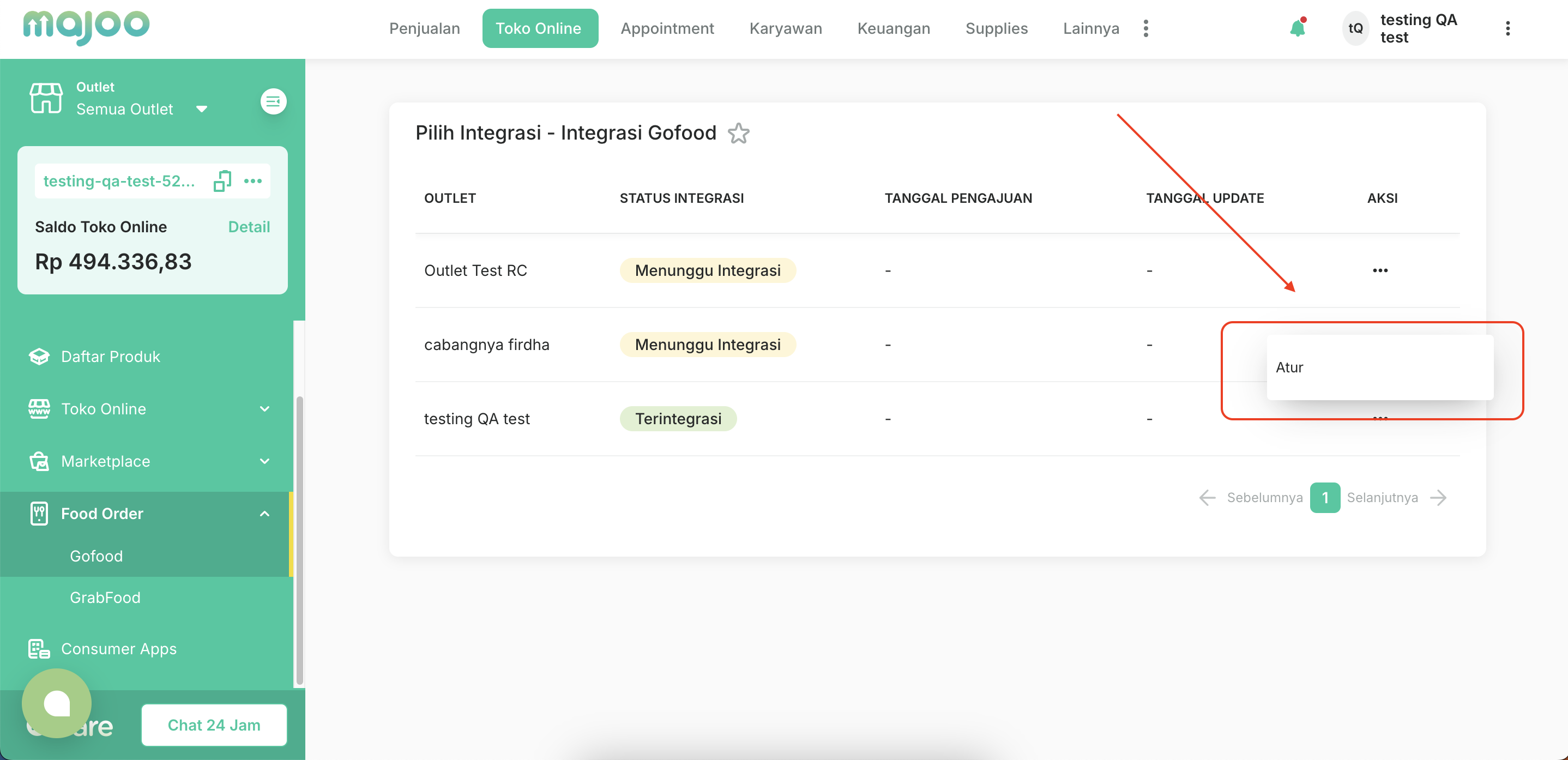The height and width of the screenshot is (760, 1568).
Task: Switch to the Appointment tab
Action: [667, 28]
